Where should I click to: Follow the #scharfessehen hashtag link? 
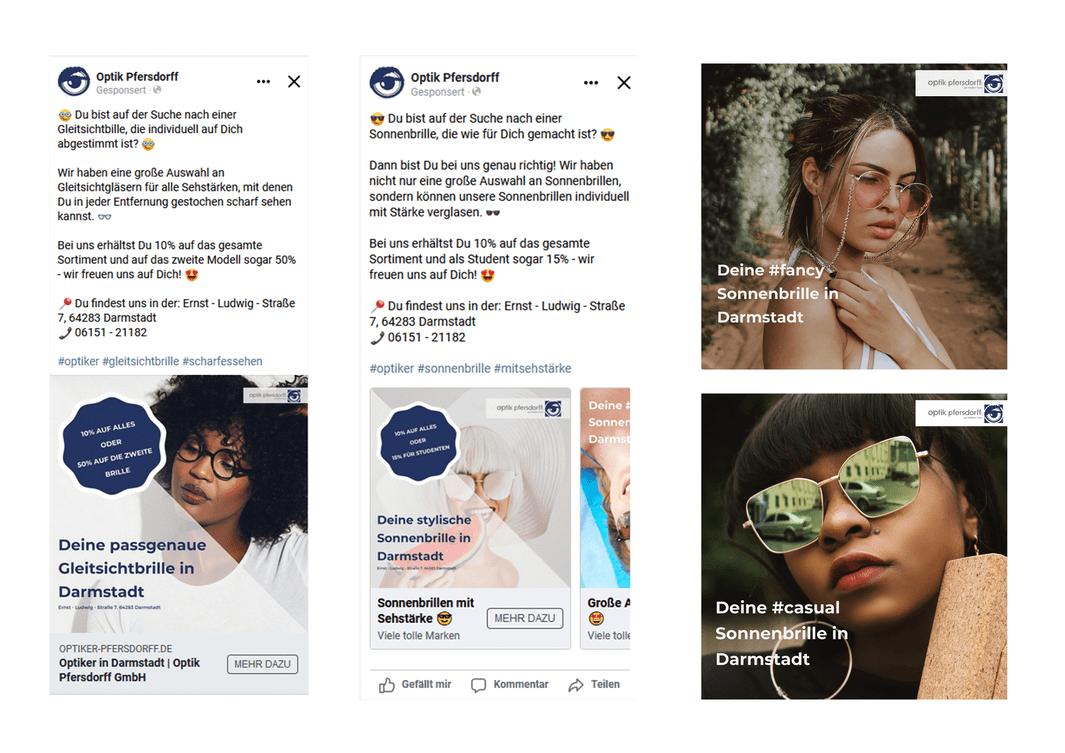pyautogui.click(x=222, y=361)
